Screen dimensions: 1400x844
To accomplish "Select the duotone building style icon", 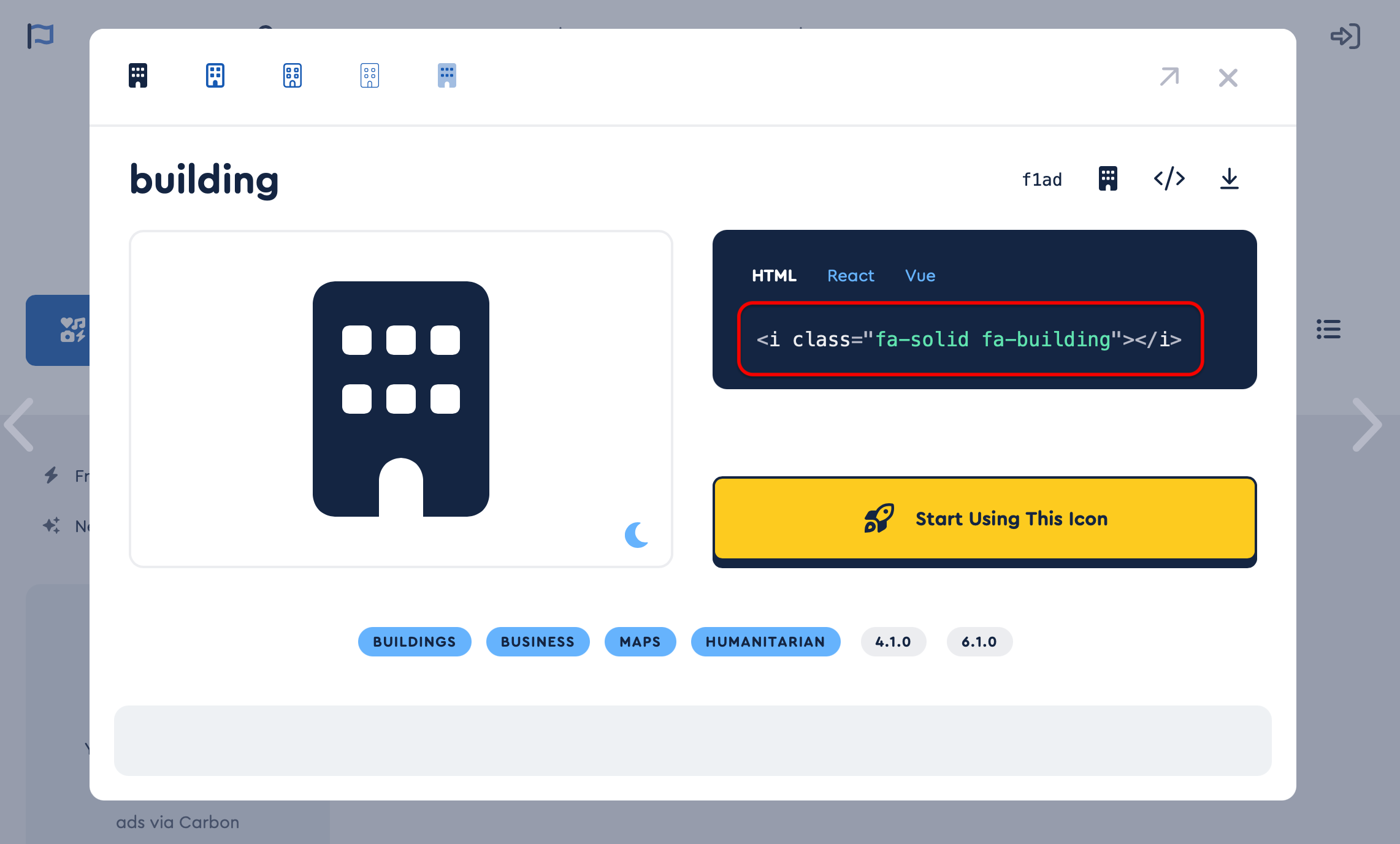I will [447, 76].
